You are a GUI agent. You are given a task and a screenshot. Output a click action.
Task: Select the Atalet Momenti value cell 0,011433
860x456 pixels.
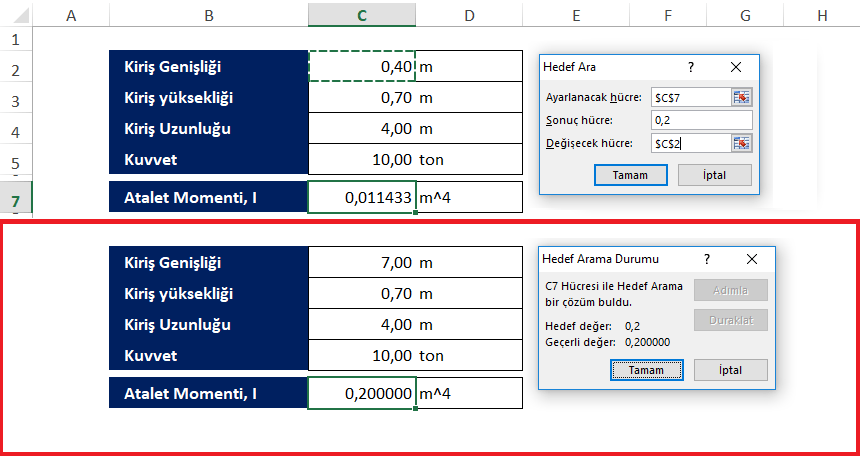(x=361, y=198)
